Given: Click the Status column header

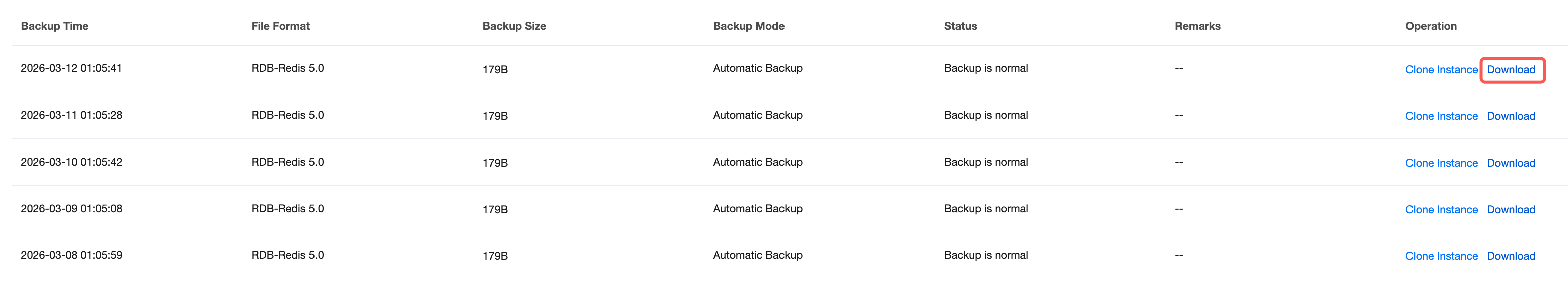Looking at the screenshot, I should point(960,26).
